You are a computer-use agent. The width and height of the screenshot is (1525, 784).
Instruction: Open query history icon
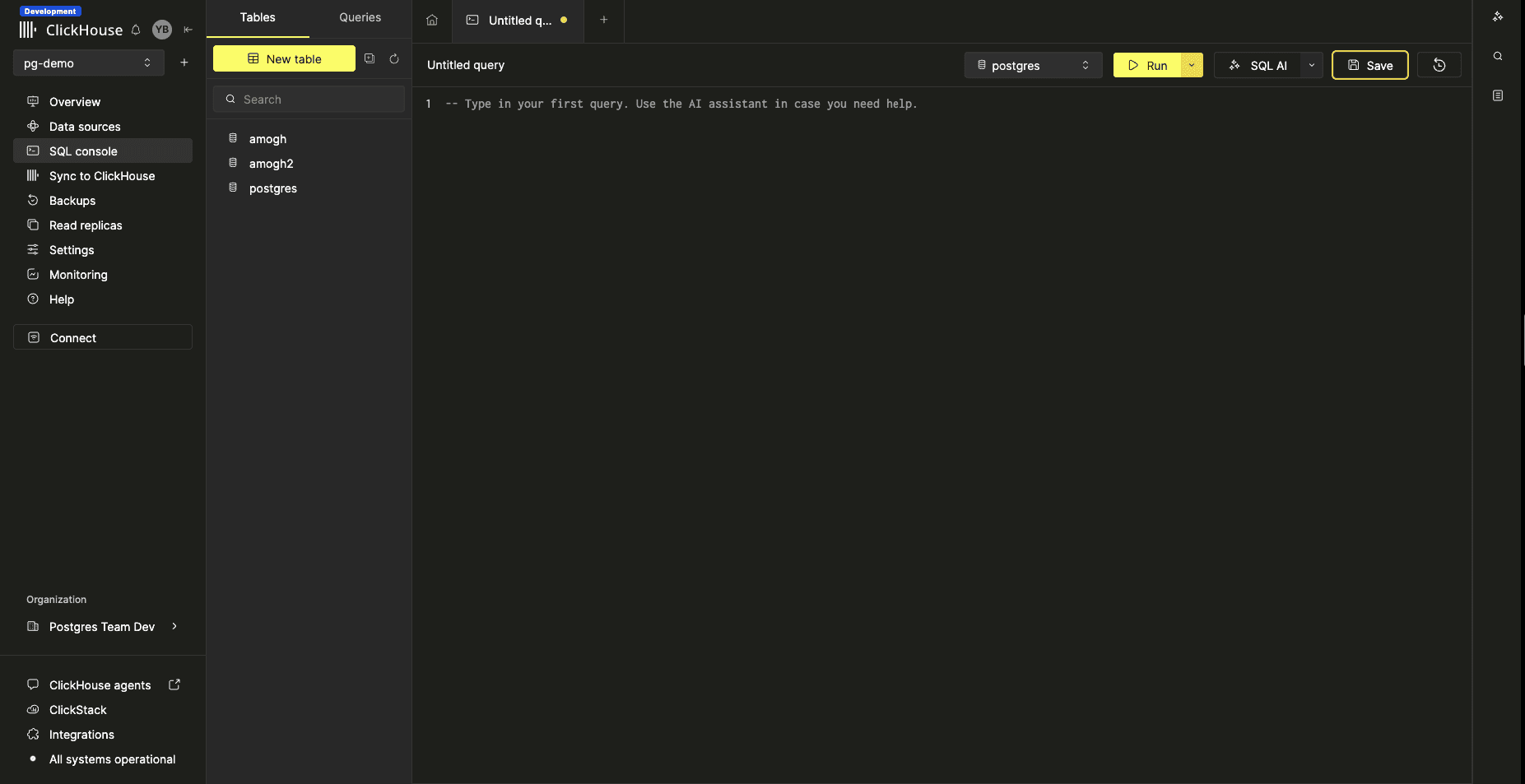[x=1439, y=65]
